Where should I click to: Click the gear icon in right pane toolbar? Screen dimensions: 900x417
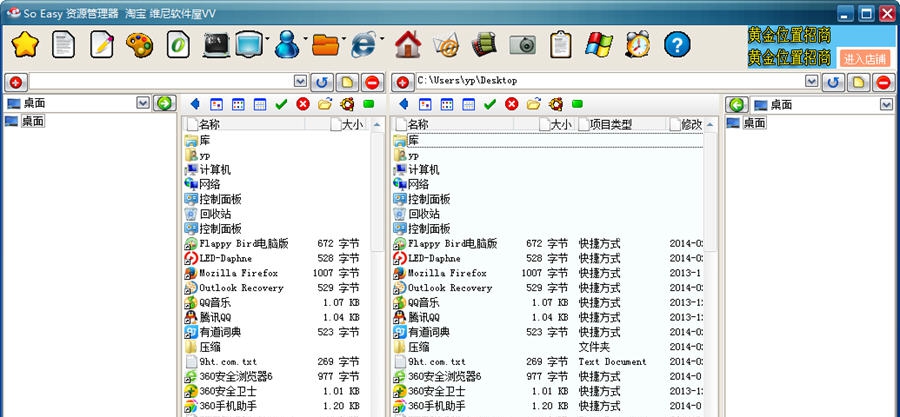click(x=556, y=104)
